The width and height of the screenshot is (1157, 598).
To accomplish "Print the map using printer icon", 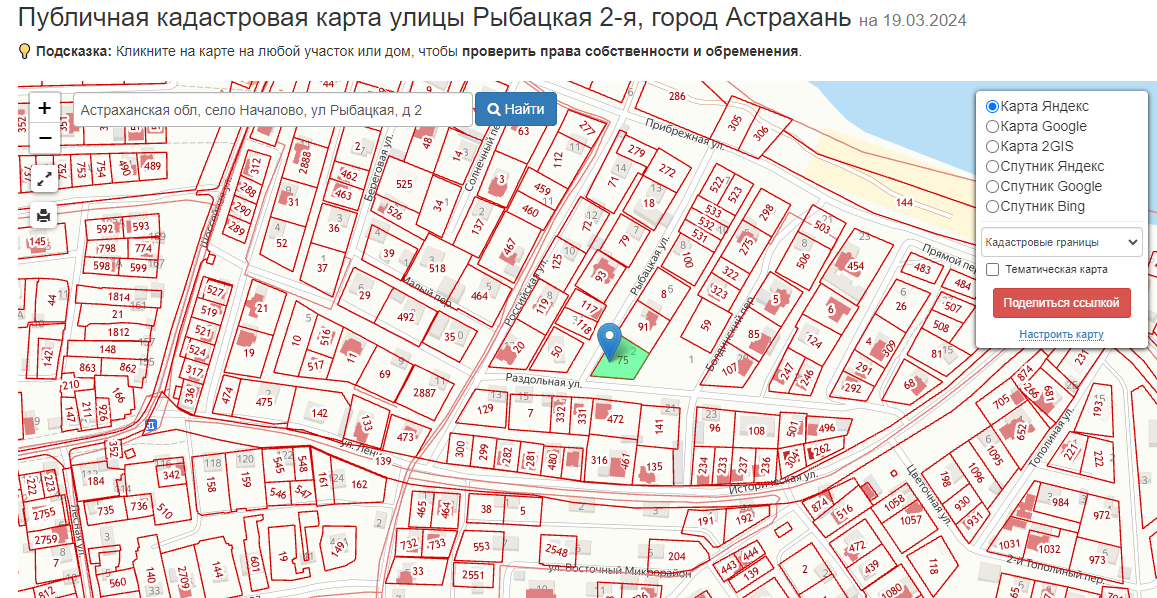I will (44, 214).
